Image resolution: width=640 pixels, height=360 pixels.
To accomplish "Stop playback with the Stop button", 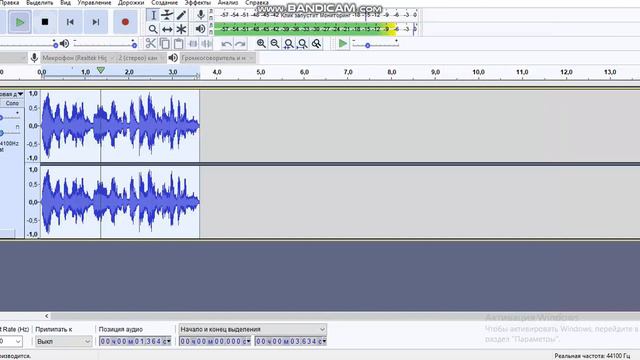I will pos(45,22).
